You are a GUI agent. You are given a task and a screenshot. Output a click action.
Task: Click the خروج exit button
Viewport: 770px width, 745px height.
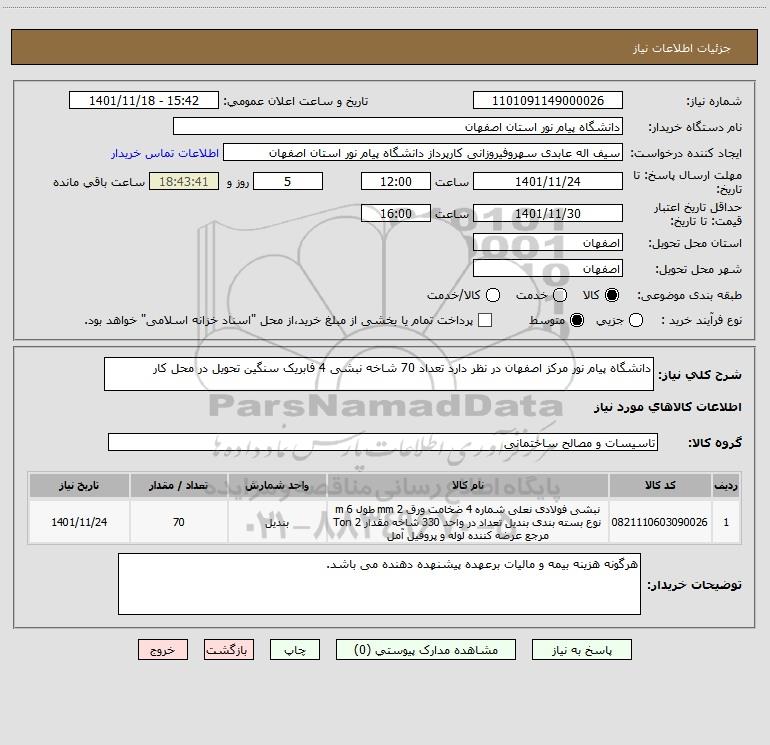[163, 650]
